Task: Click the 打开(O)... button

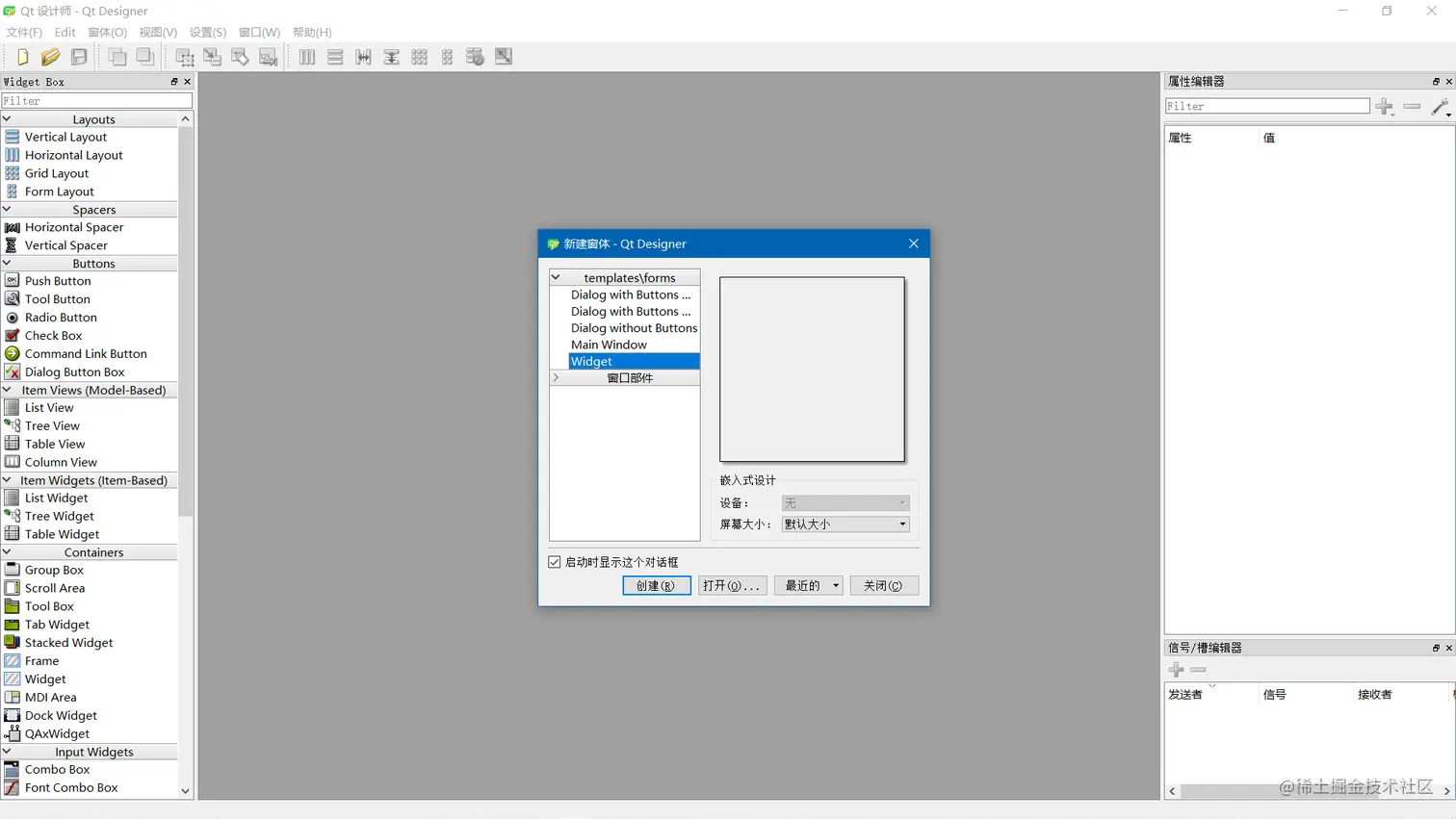Action: (x=732, y=586)
